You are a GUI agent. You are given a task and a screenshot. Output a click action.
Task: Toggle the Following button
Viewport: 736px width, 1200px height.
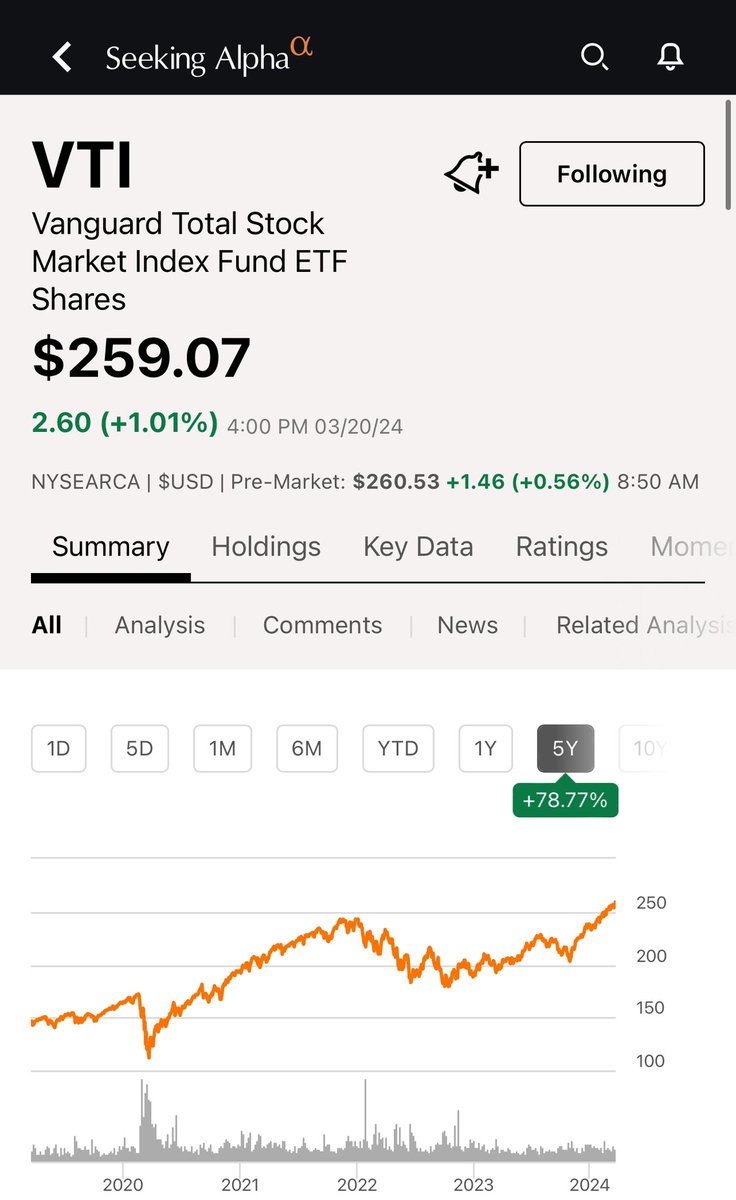pos(612,174)
